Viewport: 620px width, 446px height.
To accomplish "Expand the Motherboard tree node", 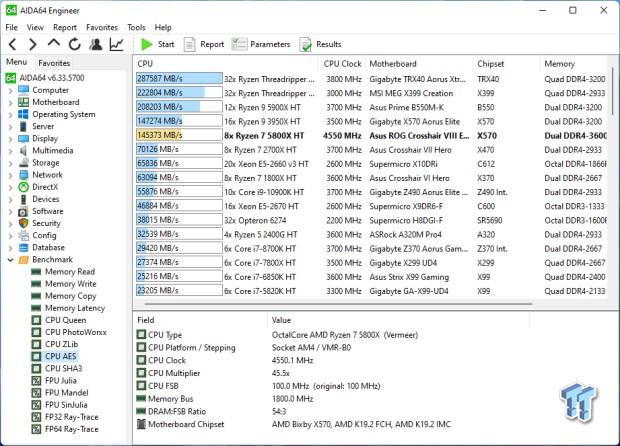I will pos(11,102).
